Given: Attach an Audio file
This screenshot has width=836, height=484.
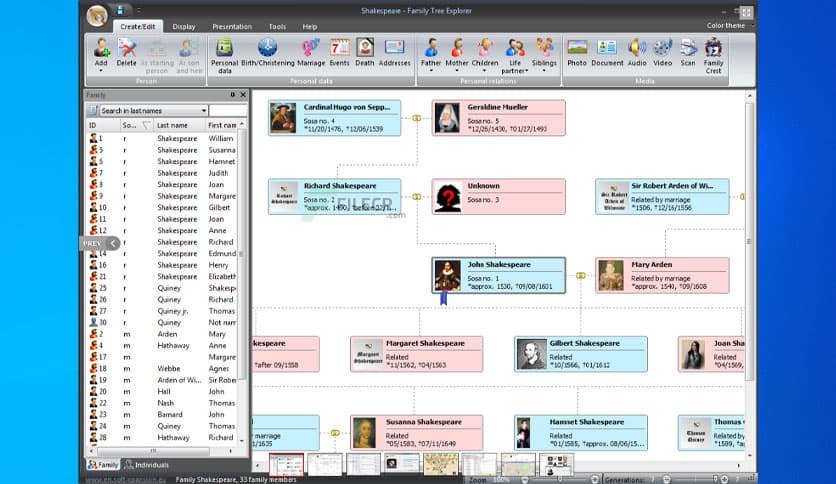Looking at the screenshot, I should (637, 52).
